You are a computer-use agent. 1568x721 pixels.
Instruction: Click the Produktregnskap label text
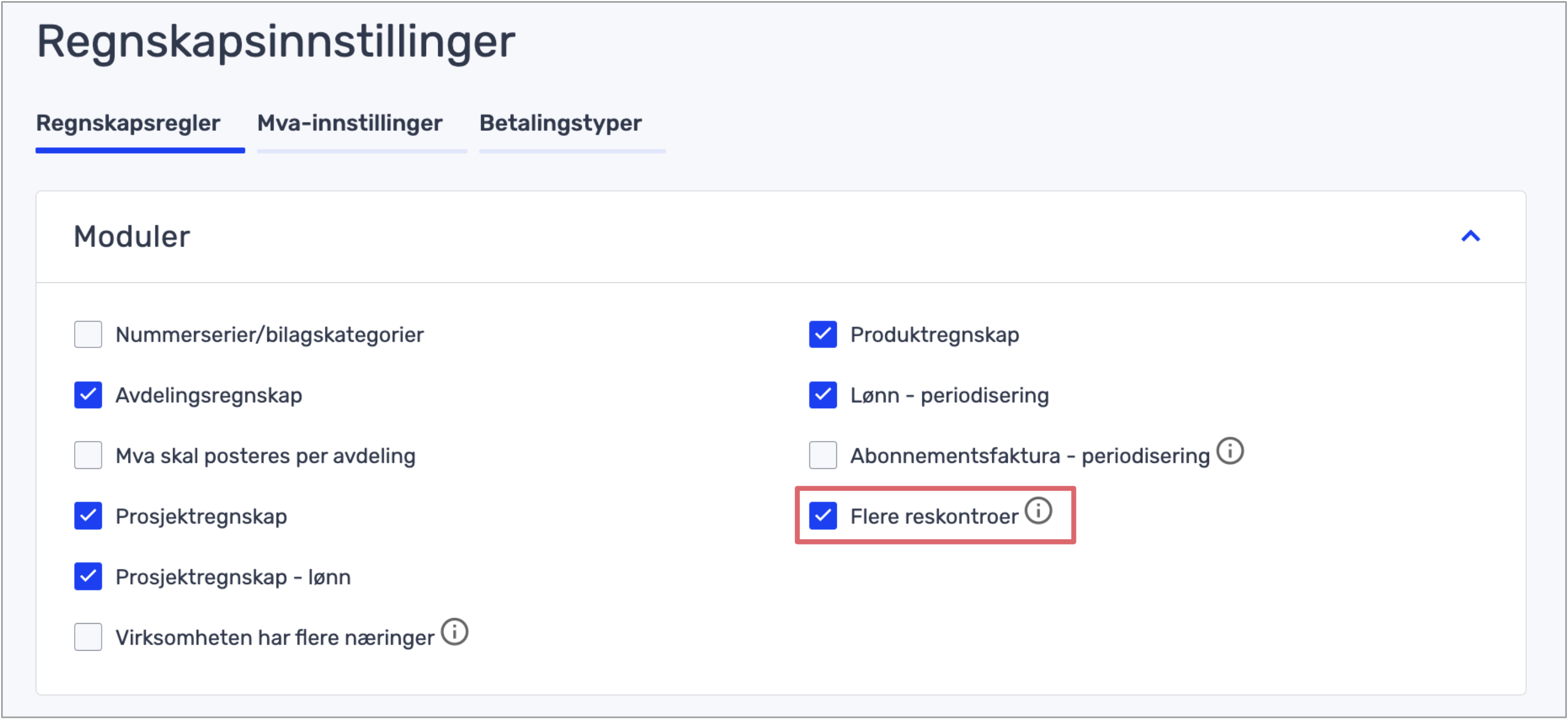coord(934,335)
